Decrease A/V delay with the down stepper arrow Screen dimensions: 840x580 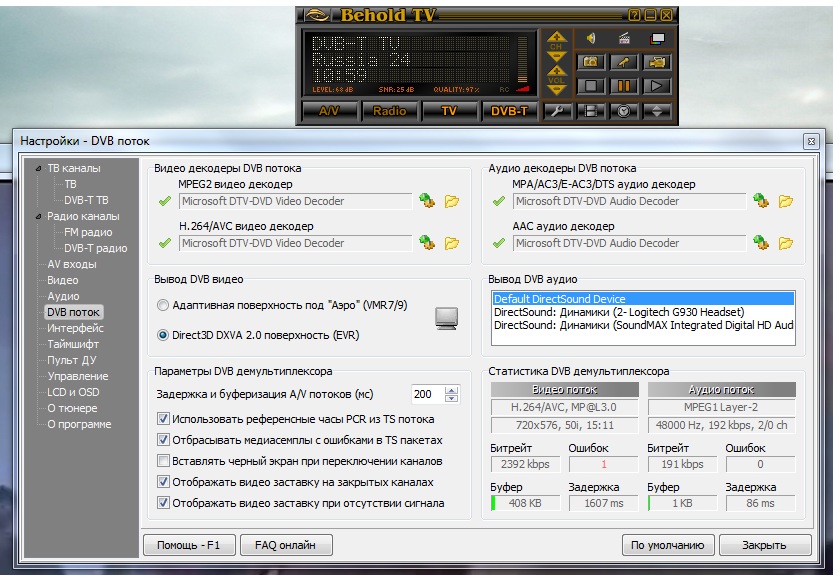(x=452, y=398)
